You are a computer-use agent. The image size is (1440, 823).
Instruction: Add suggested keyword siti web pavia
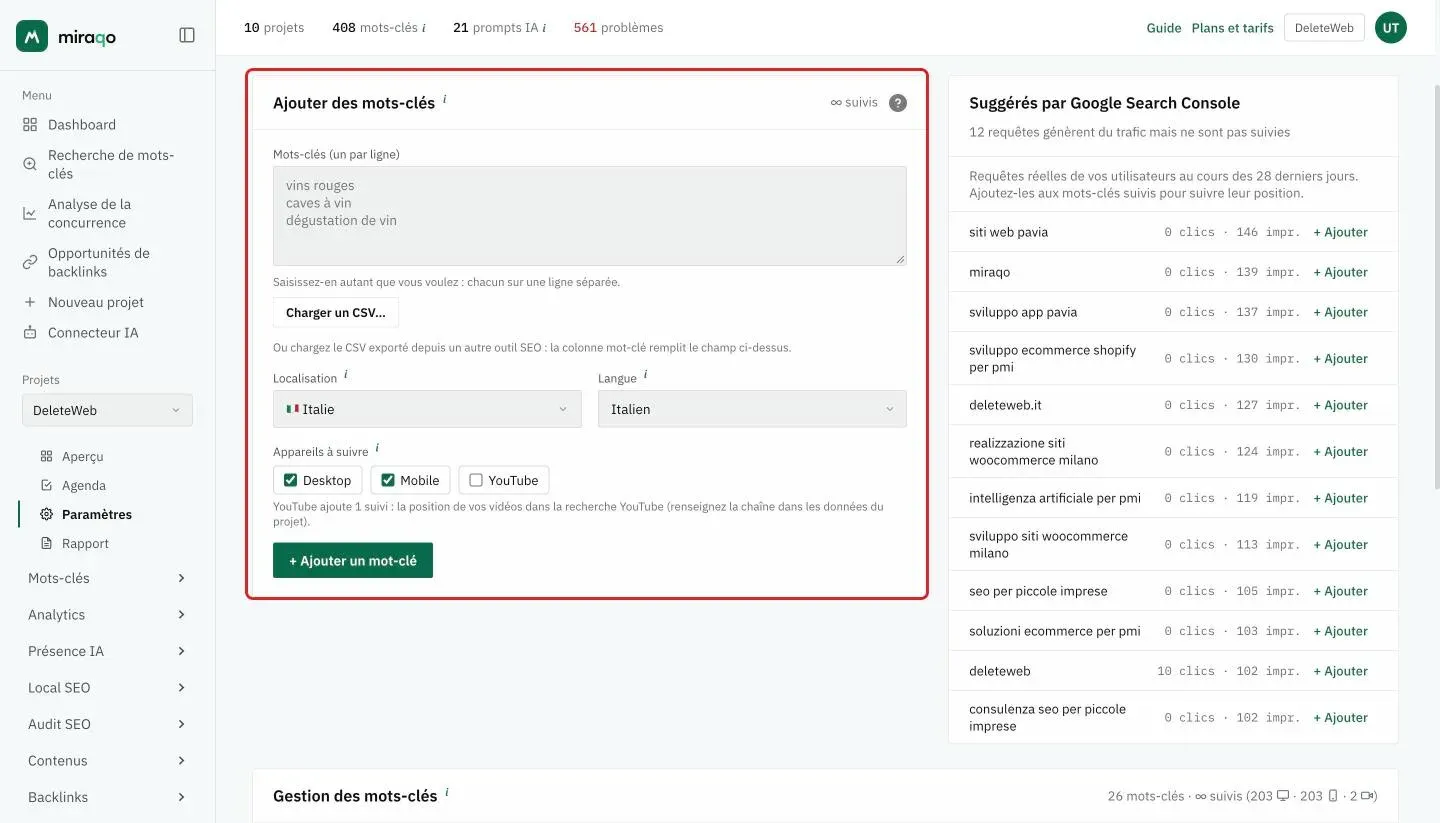(1340, 232)
